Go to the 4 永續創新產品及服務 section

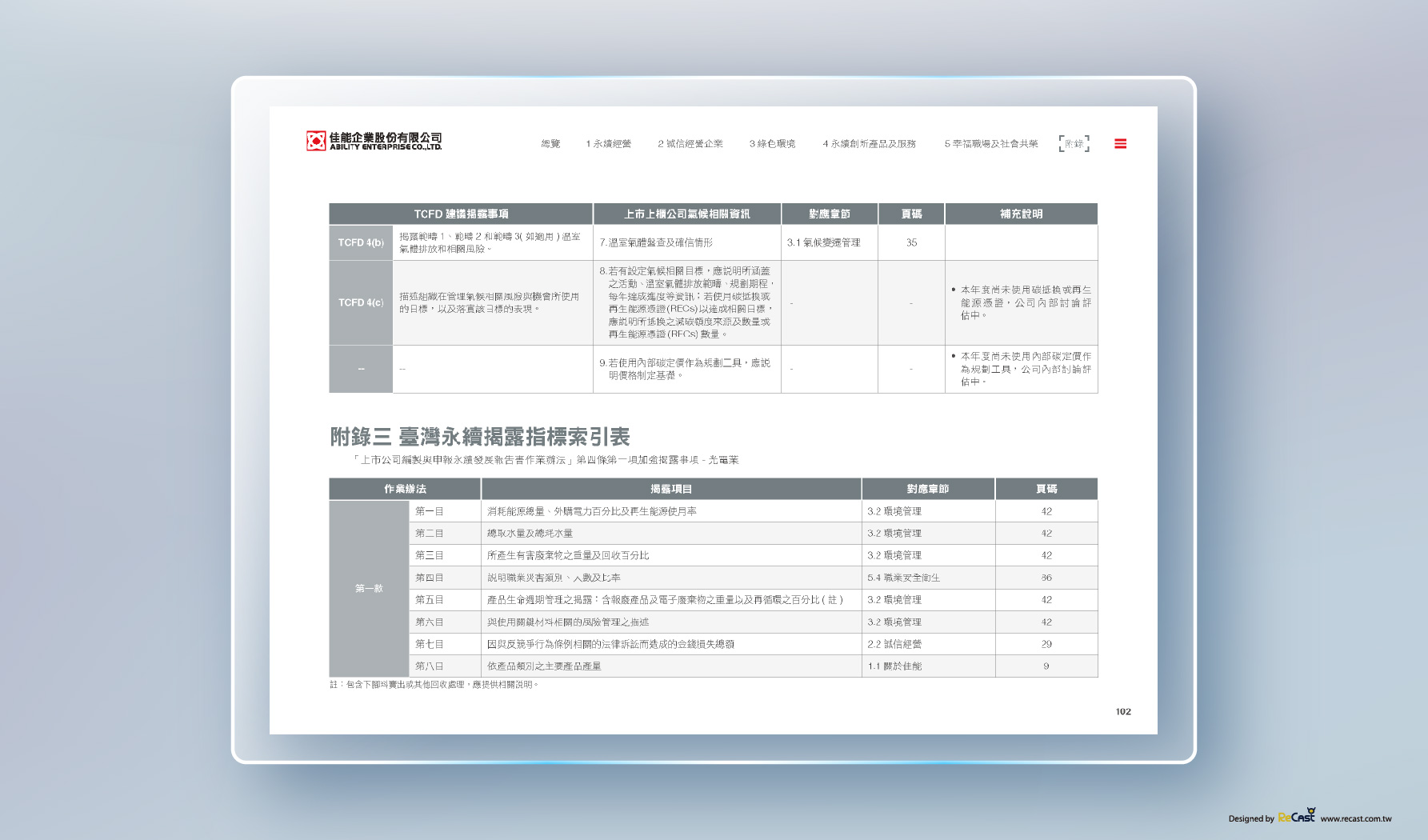pos(869,144)
